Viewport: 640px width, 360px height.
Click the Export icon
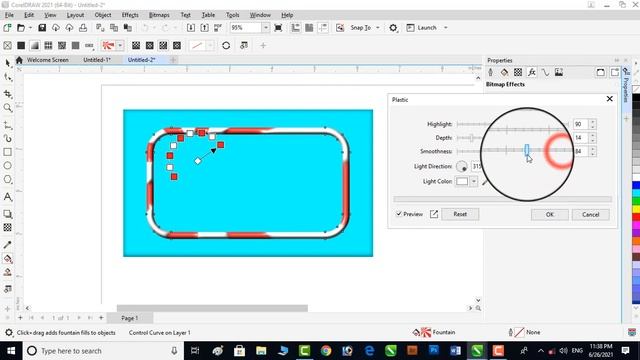coord(204,28)
